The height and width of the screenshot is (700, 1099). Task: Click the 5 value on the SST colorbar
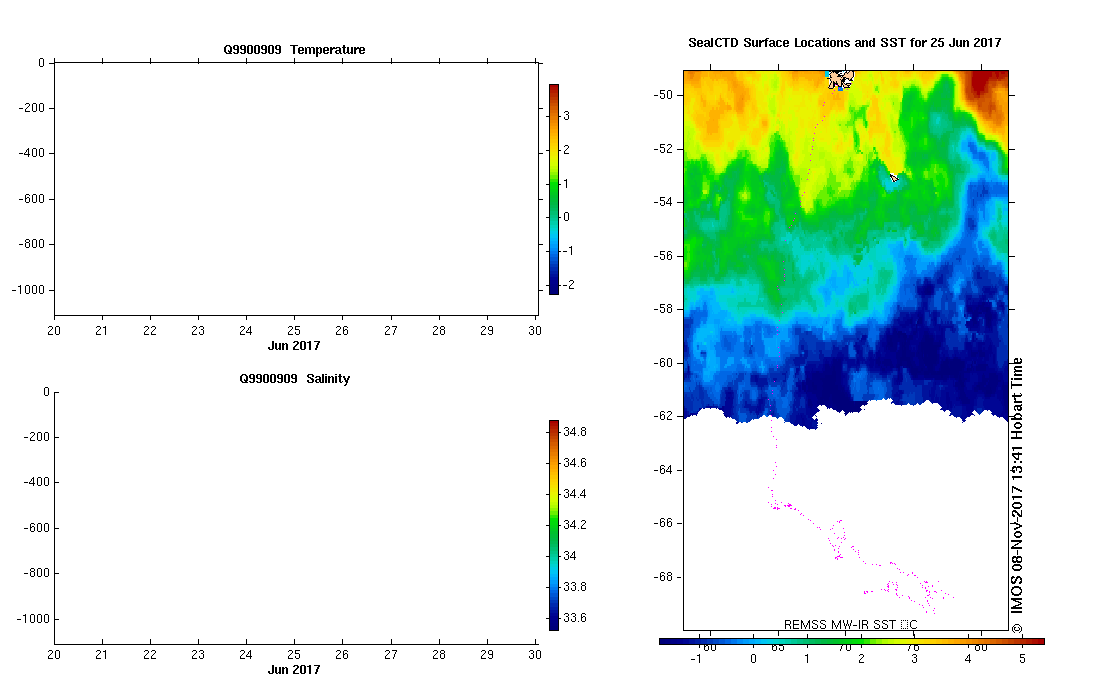[1023, 659]
